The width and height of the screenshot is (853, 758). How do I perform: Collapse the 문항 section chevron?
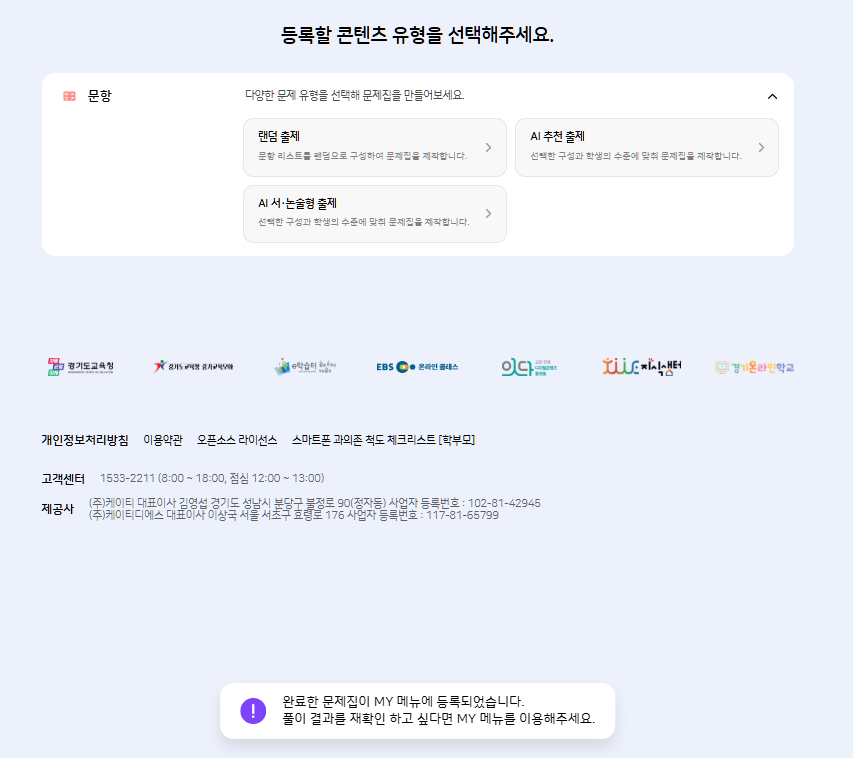(771, 97)
